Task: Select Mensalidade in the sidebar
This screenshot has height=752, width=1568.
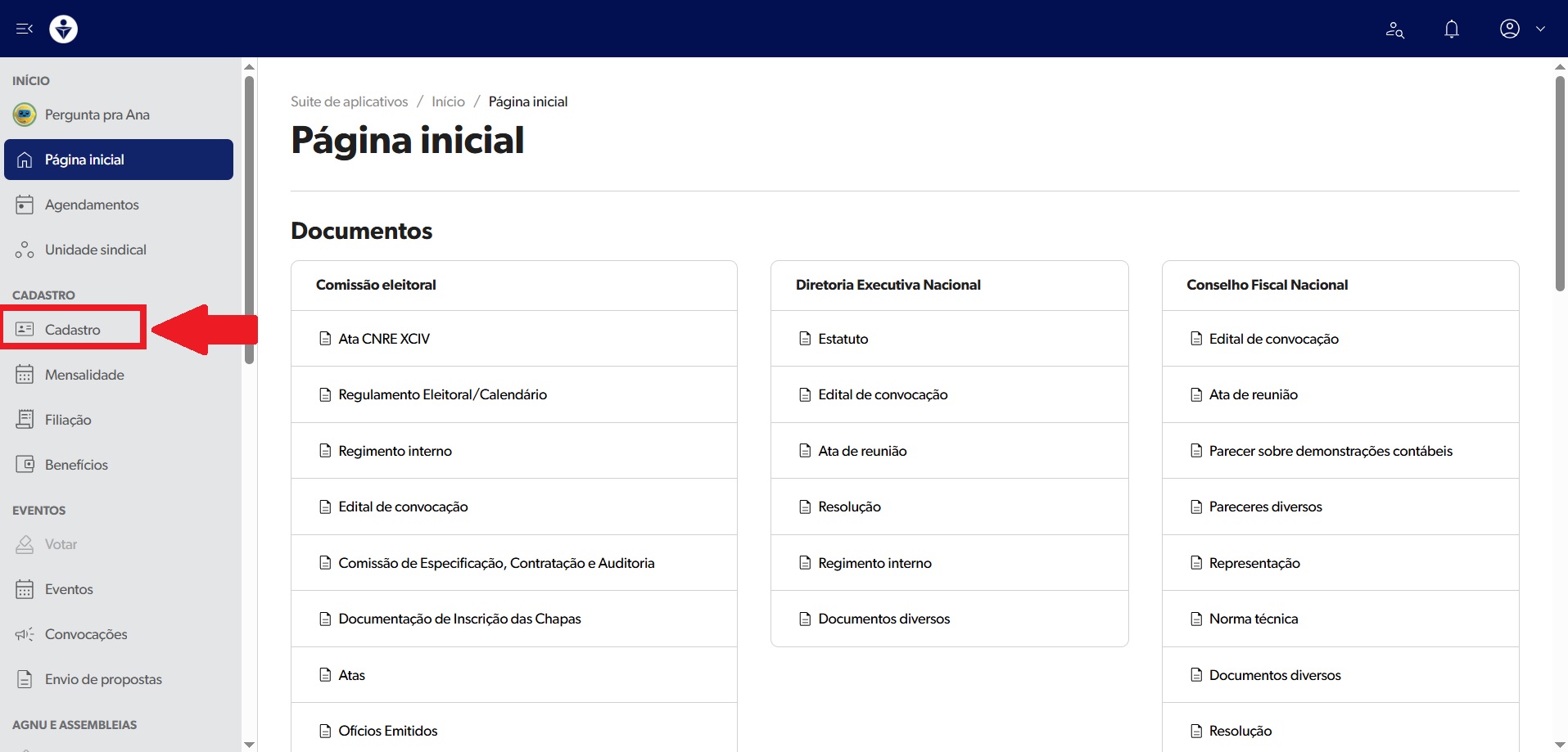Action: pyautogui.click(x=84, y=375)
